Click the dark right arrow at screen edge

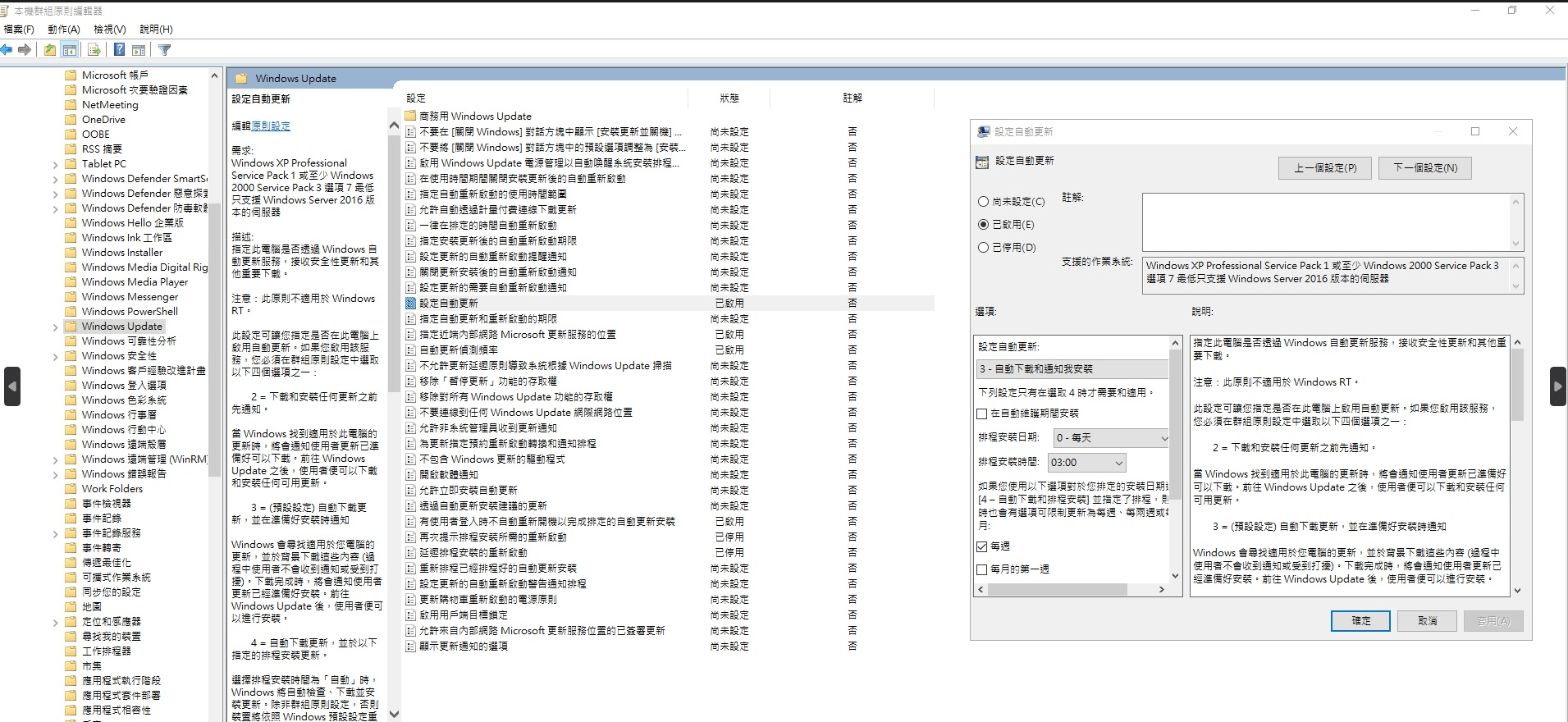[x=1557, y=386]
